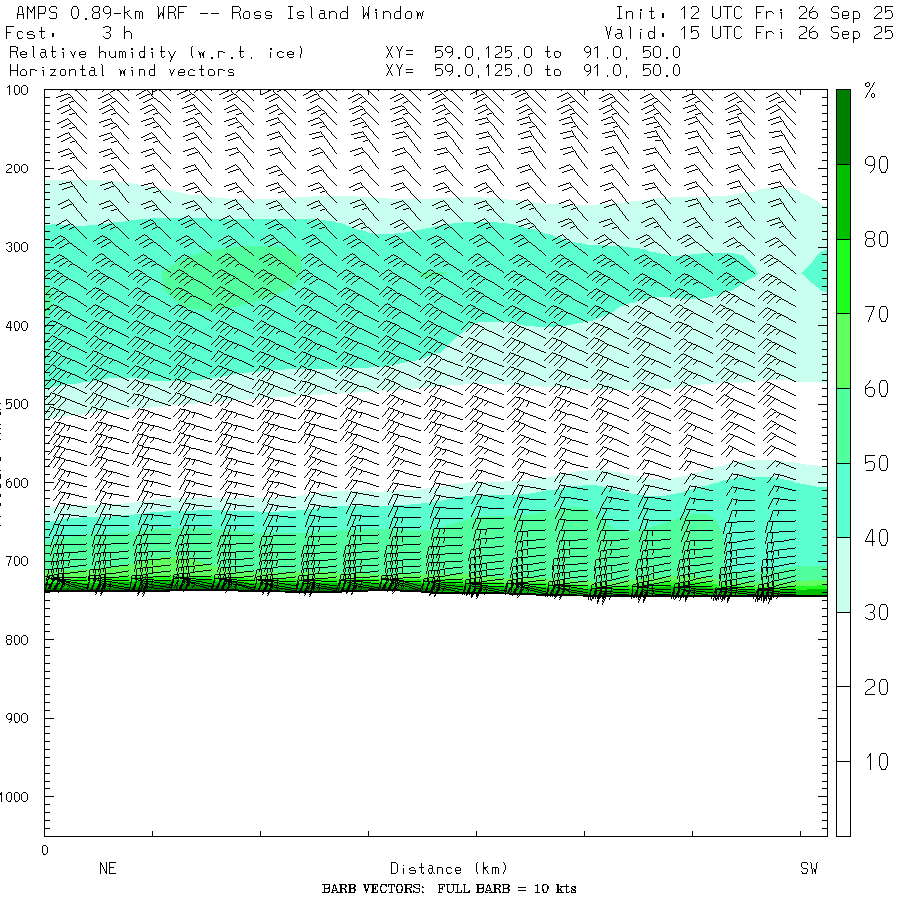Click the 300 pressure axis label
900x900 pixels.
pyautogui.click(x=17, y=247)
